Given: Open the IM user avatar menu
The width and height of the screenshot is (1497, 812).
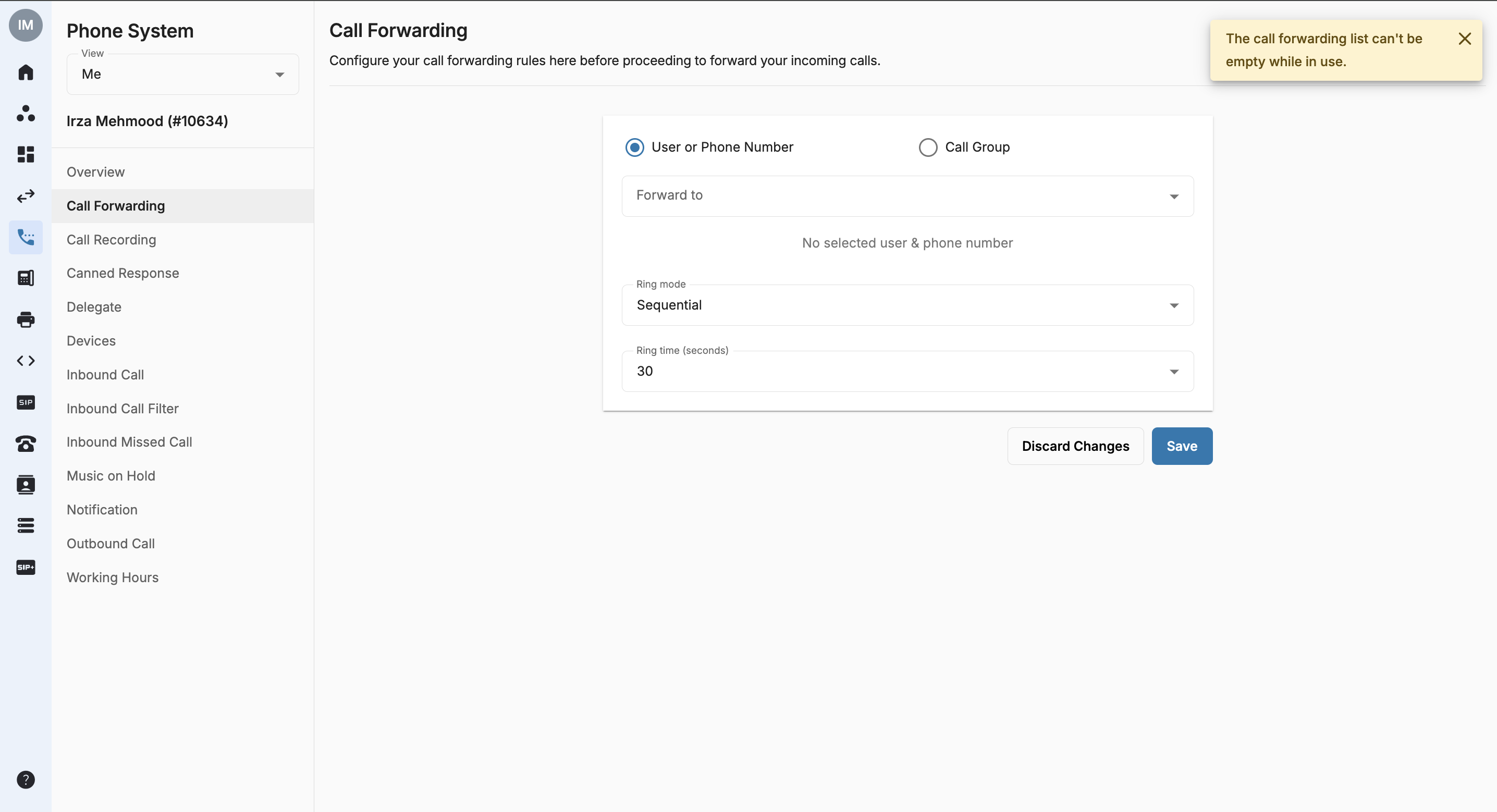Looking at the screenshot, I should point(26,25).
